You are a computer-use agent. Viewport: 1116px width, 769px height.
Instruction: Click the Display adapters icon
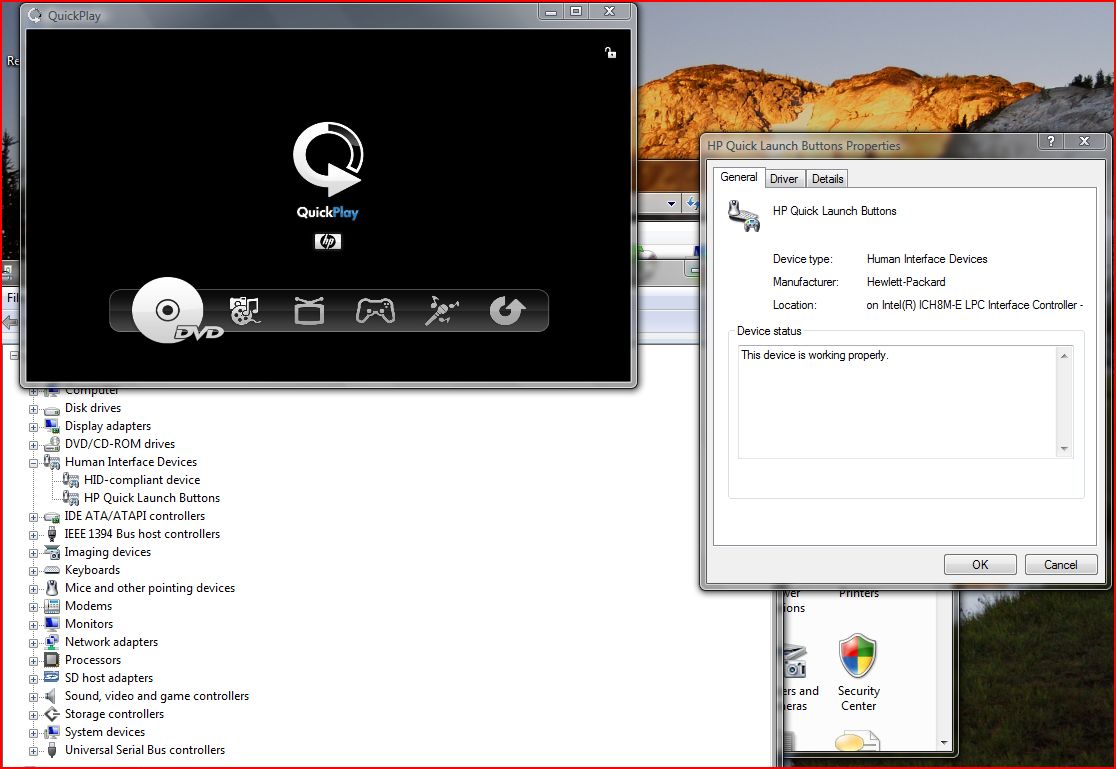coord(51,426)
